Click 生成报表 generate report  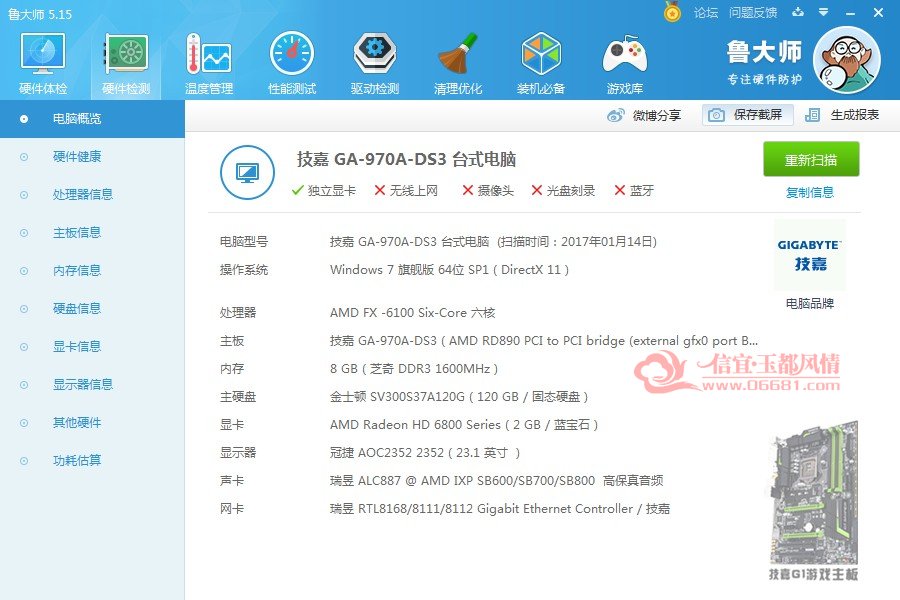[x=843, y=115]
